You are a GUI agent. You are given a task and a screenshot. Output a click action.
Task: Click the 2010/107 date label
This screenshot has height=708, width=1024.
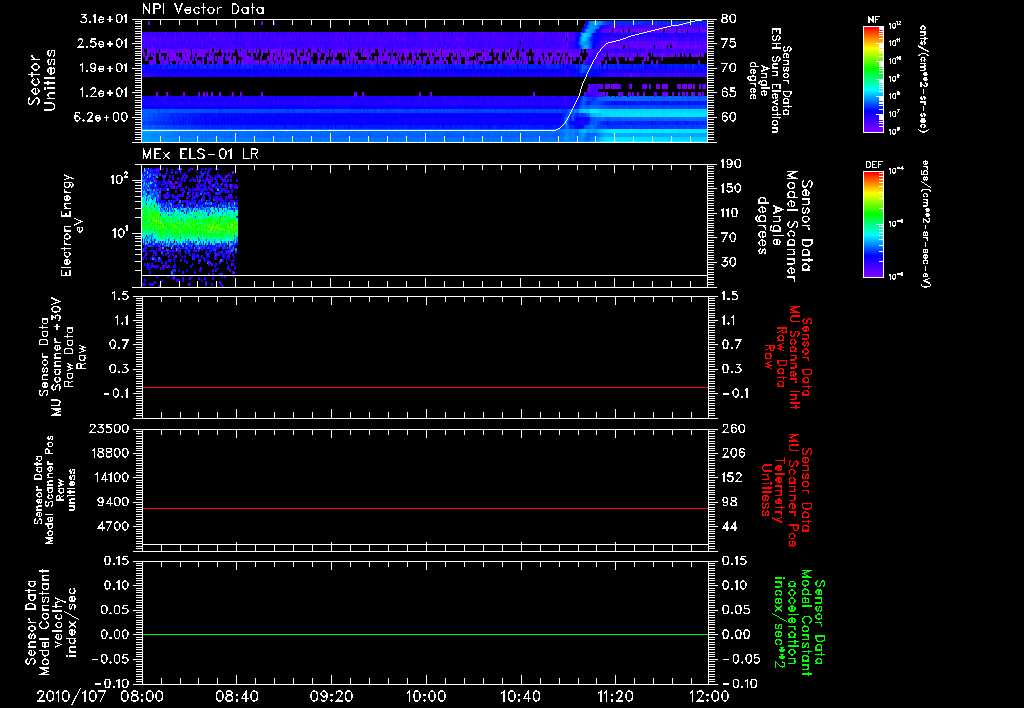71,696
